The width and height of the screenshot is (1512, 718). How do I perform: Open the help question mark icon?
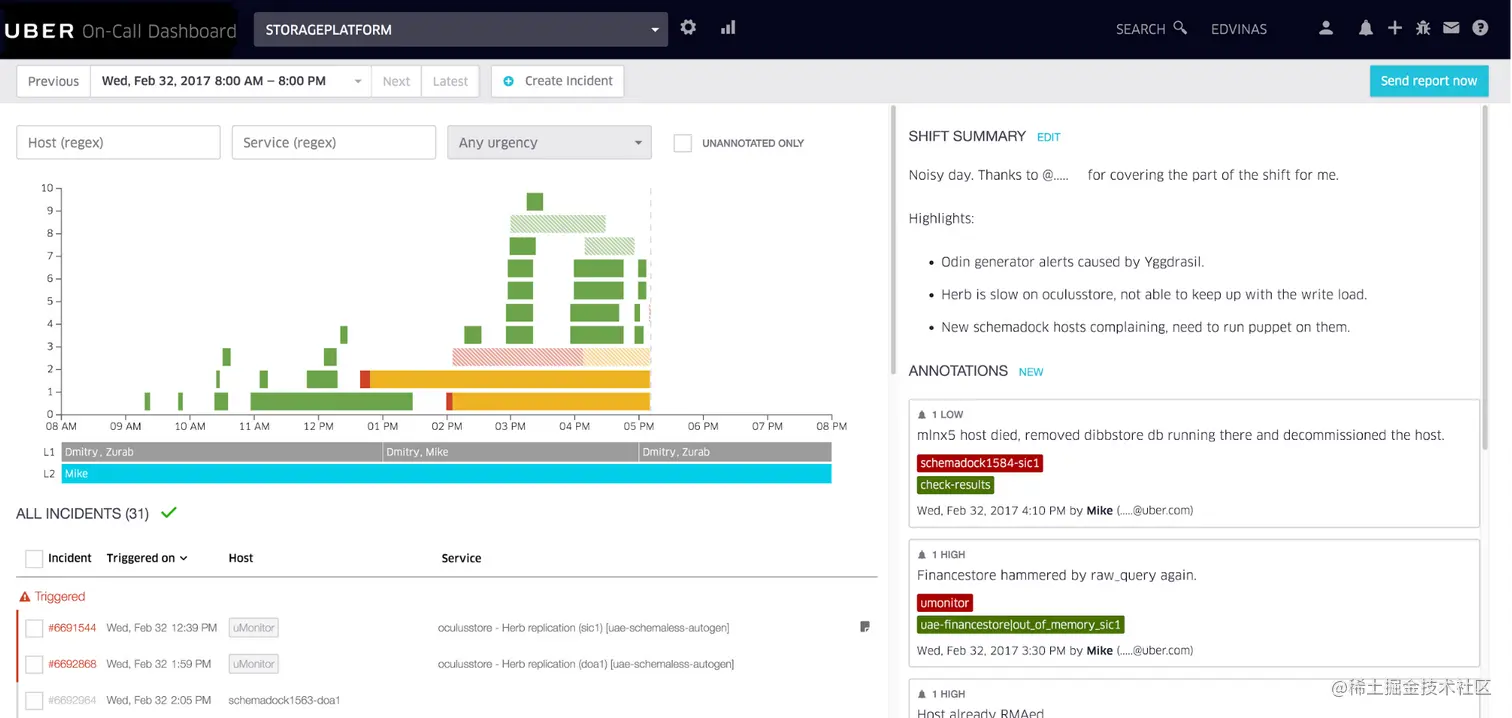[1480, 28]
